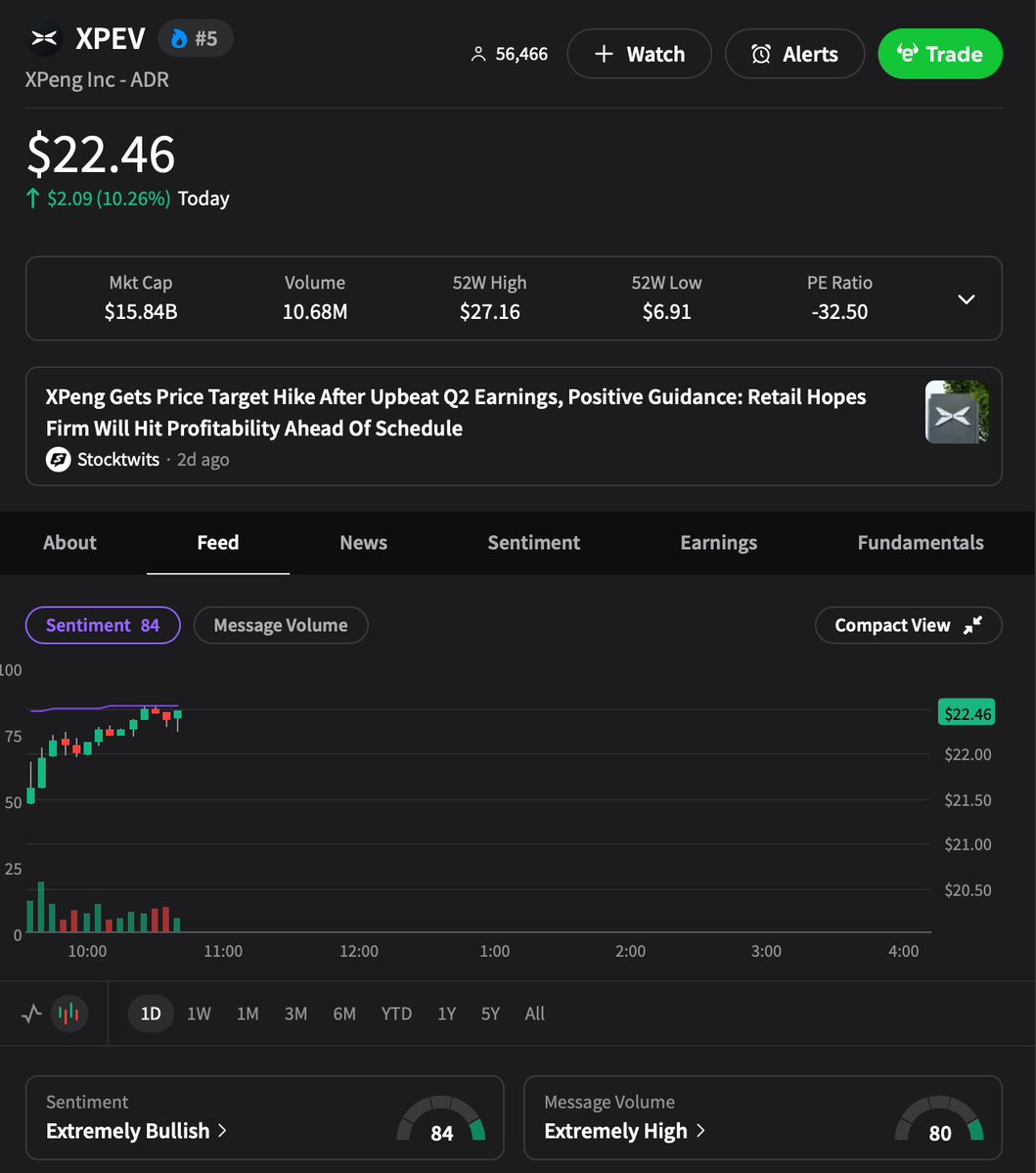The width and height of the screenshot is (1036, 1173).
Task: Open Extremely High message volume details
Action: coord(624,1131)
